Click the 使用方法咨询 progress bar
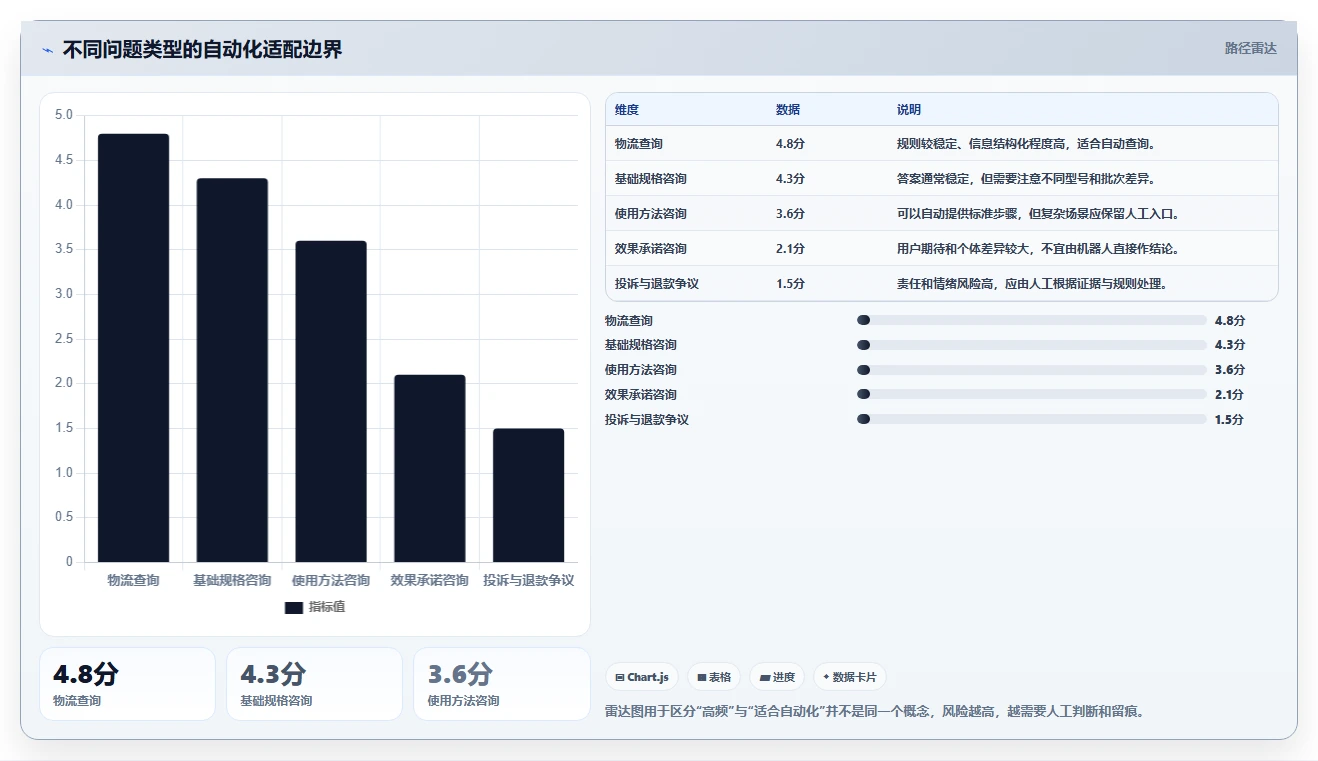The image size is (1318, 761). point(1032,370)
